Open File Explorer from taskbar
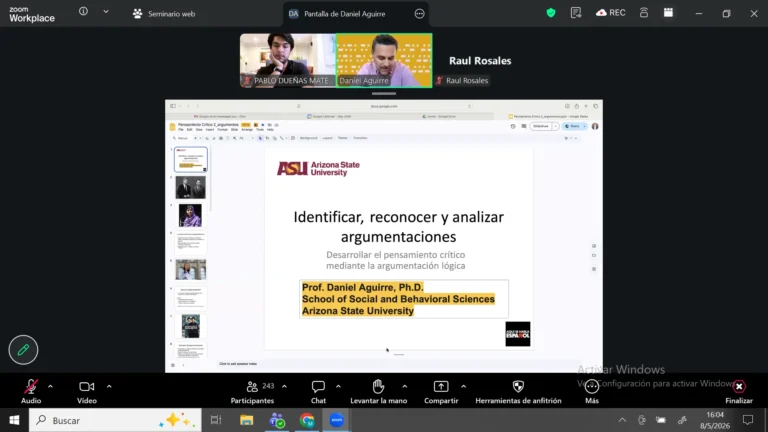The width and height of the screenshot is (768, 432). [x=246, y=420]
